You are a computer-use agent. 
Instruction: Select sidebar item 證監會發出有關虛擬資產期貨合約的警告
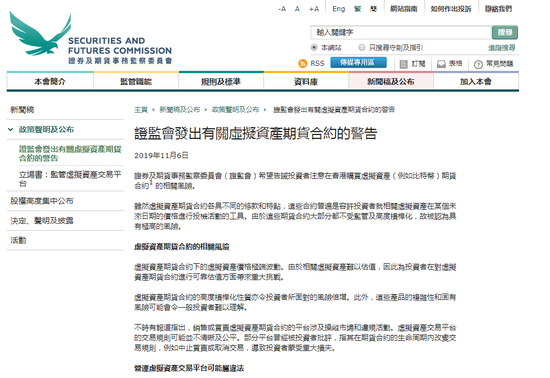pos(70,154)
